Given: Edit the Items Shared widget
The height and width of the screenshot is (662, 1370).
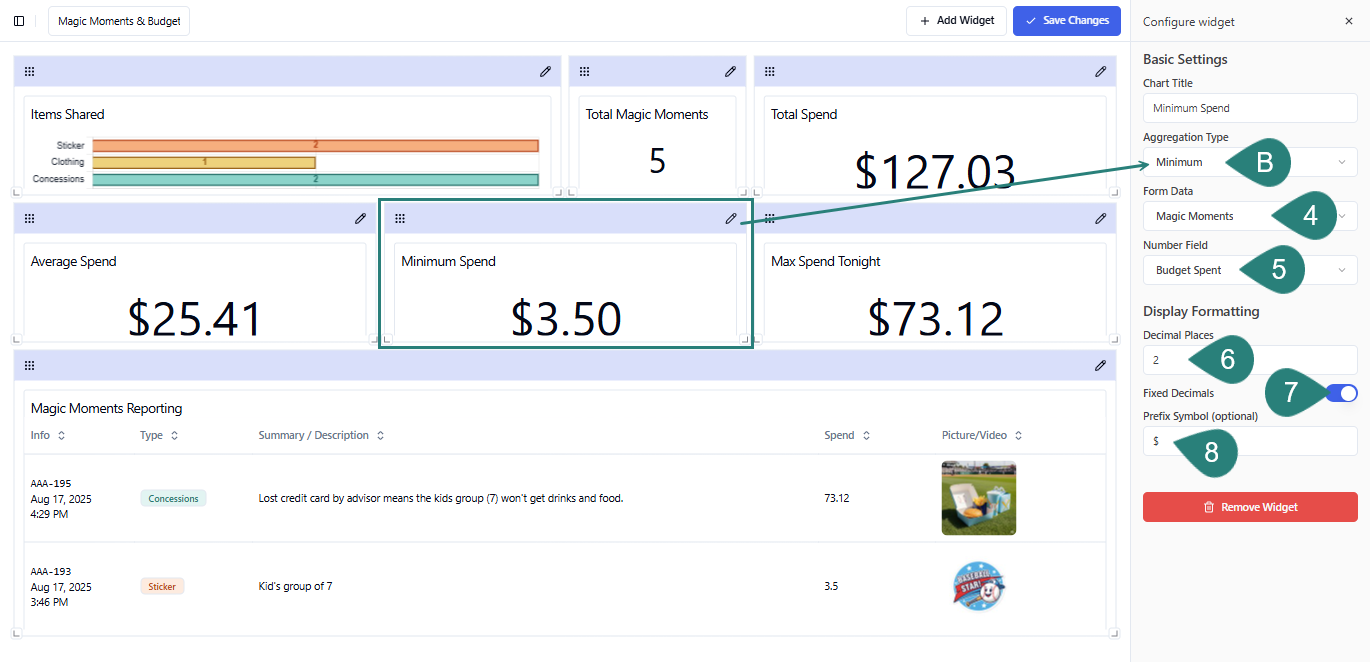Looking at the screenshot, I should click(x=545, y=71).
